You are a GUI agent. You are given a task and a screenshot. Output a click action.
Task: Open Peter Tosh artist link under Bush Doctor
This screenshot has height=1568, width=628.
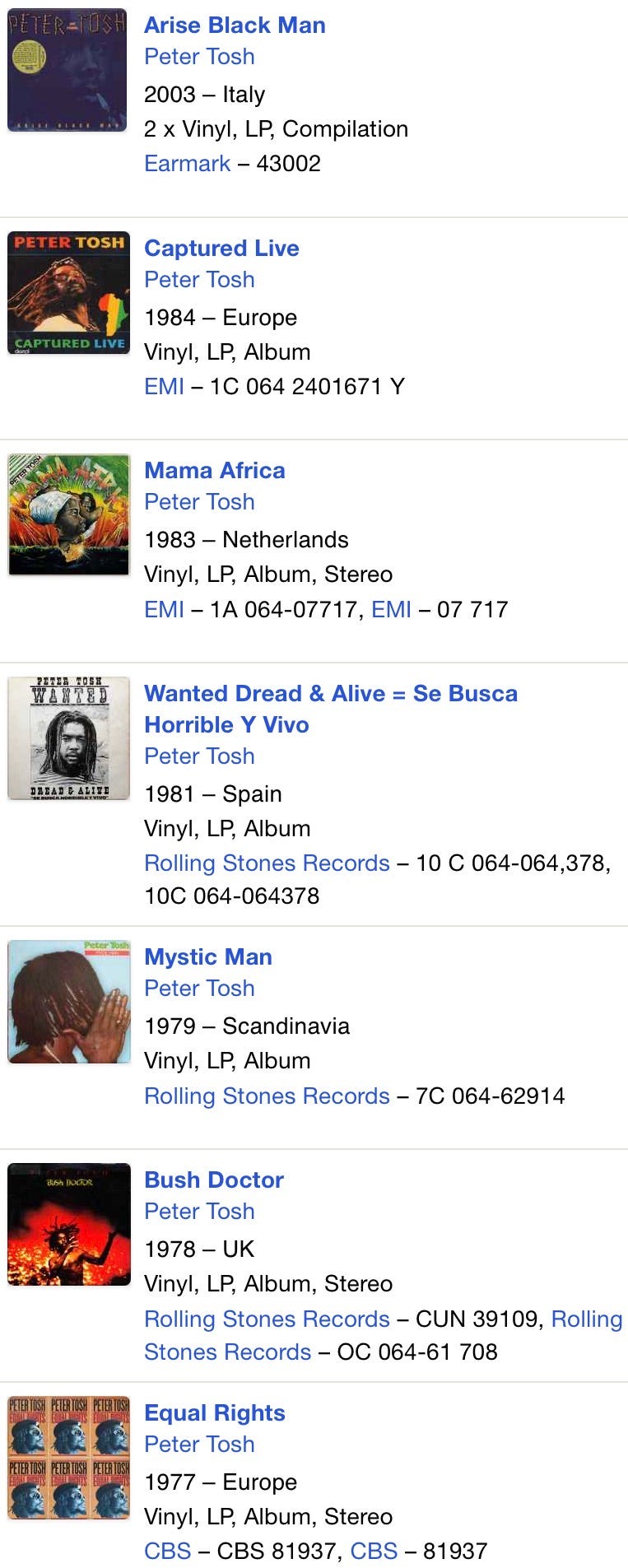pos(199,1212)
